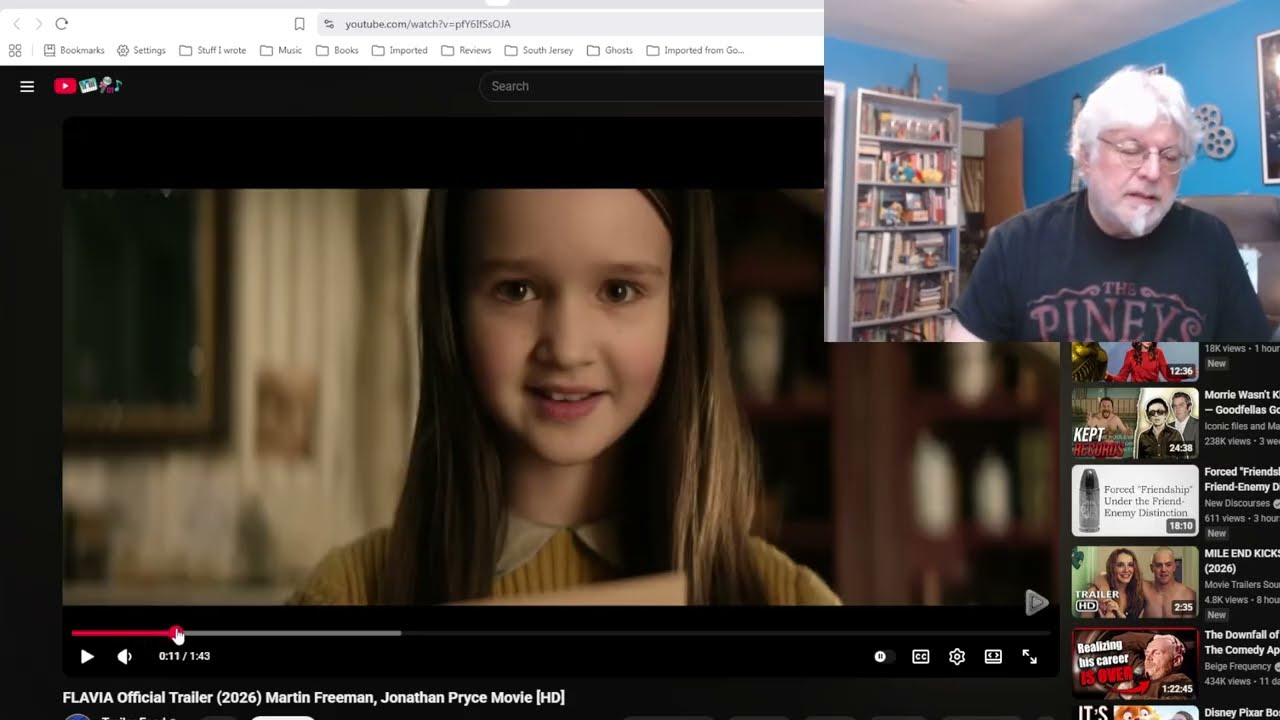Click the address bar URL
Viewport: 1280px width, 720px height.
(428, 24)
